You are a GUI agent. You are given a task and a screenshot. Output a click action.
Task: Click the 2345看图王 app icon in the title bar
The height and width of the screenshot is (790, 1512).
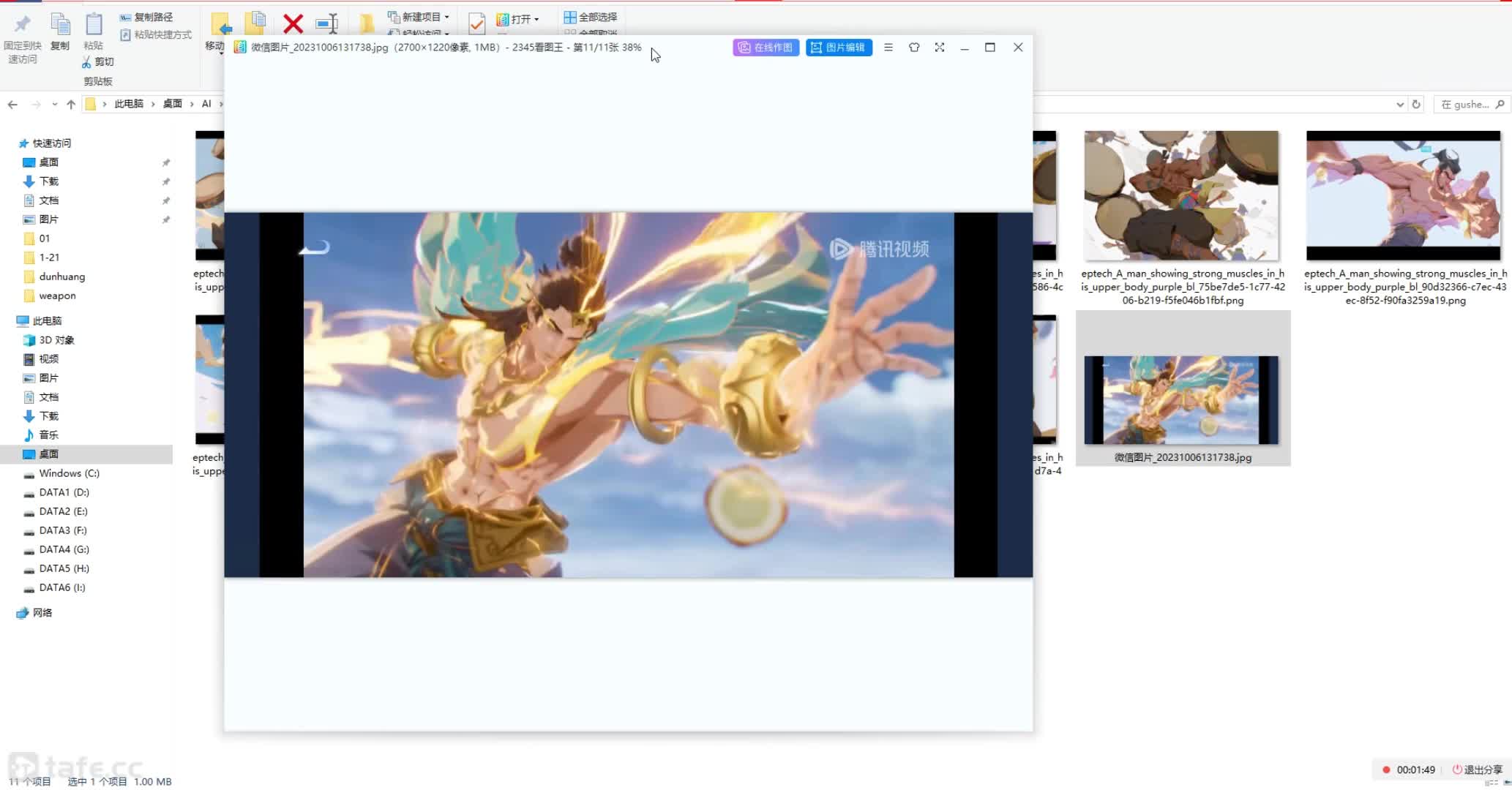click(x=239, y=48)
